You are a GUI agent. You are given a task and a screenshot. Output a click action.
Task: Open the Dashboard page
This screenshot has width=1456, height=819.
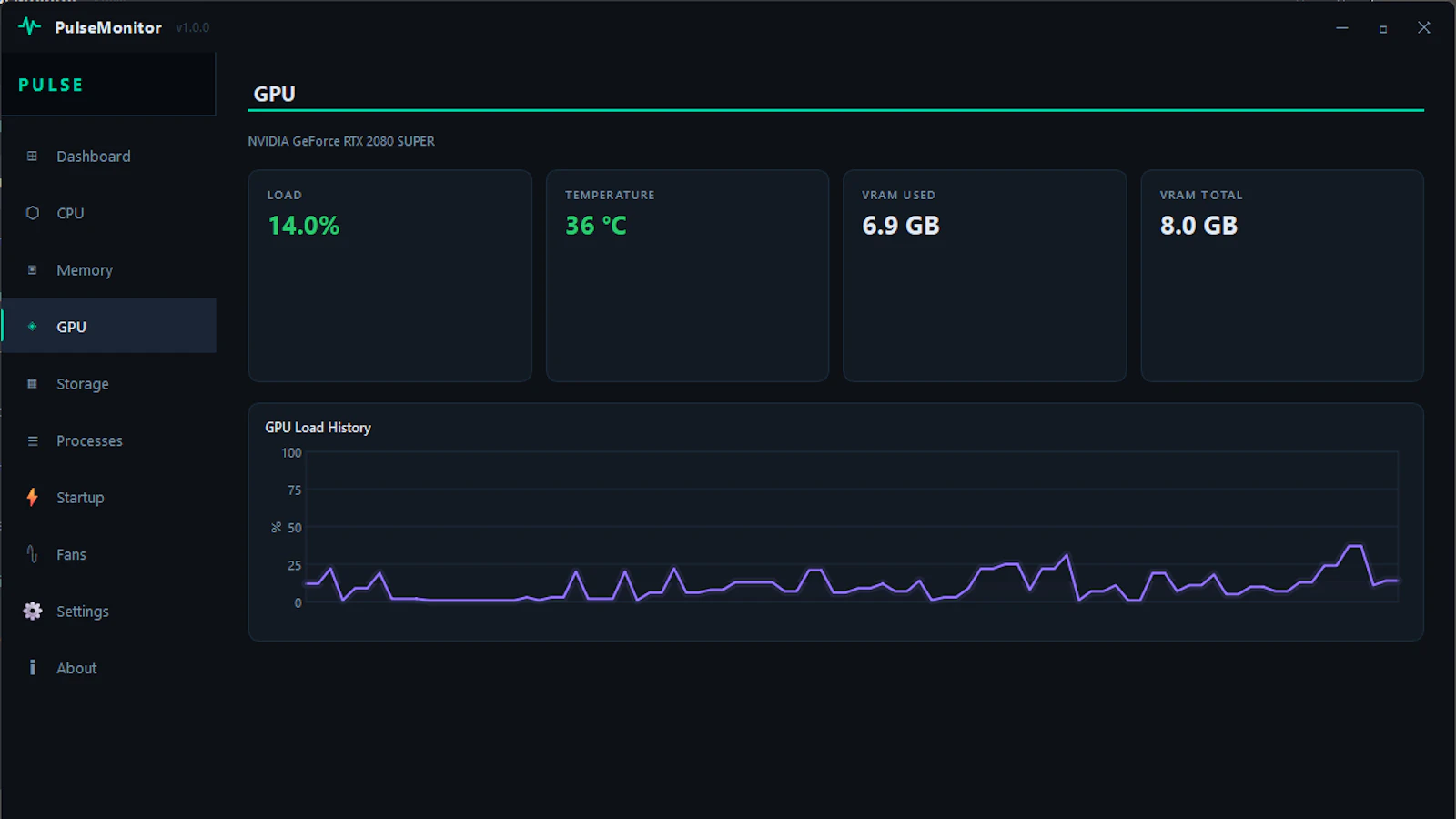click(94, 157)
